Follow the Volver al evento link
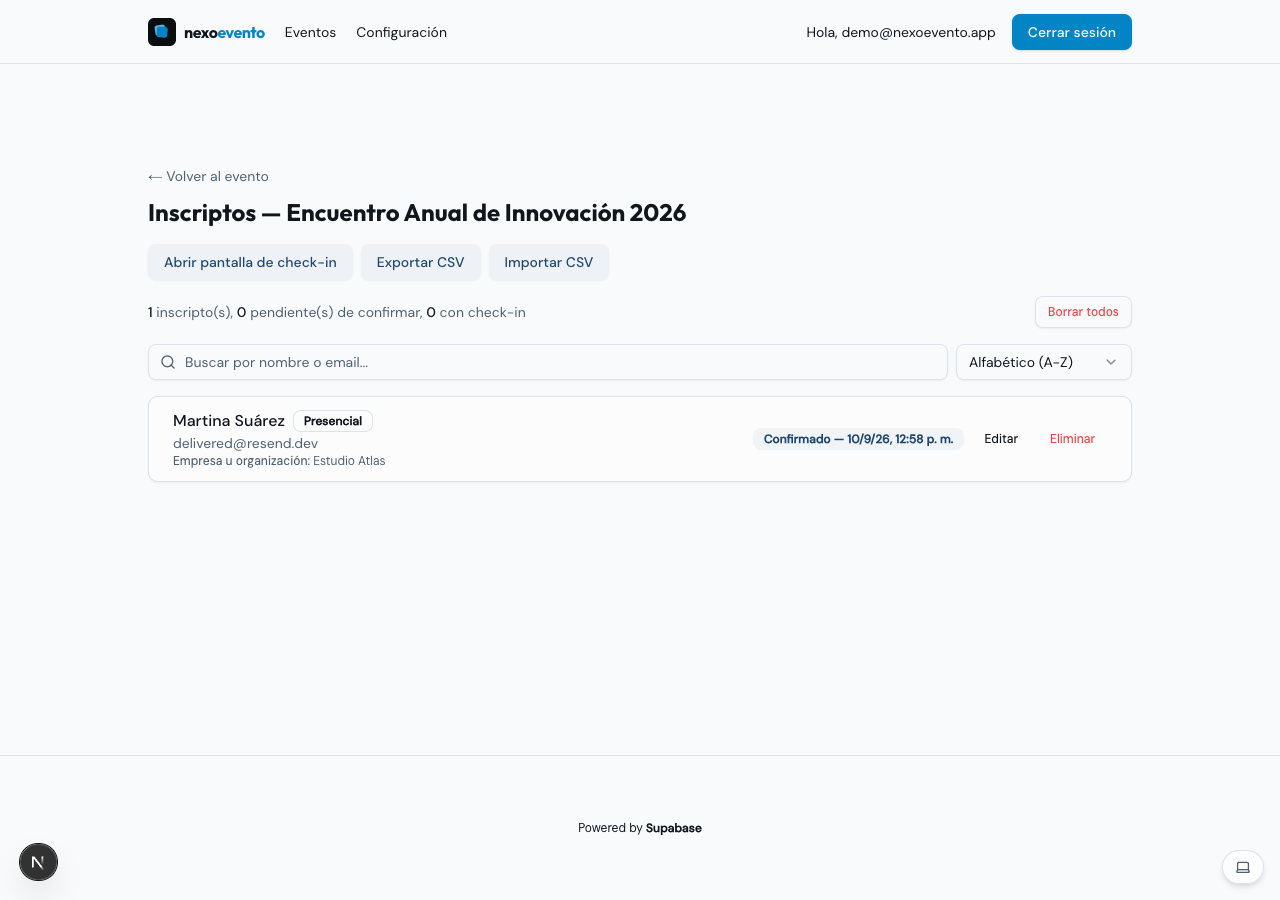 [x=208, y=176]
